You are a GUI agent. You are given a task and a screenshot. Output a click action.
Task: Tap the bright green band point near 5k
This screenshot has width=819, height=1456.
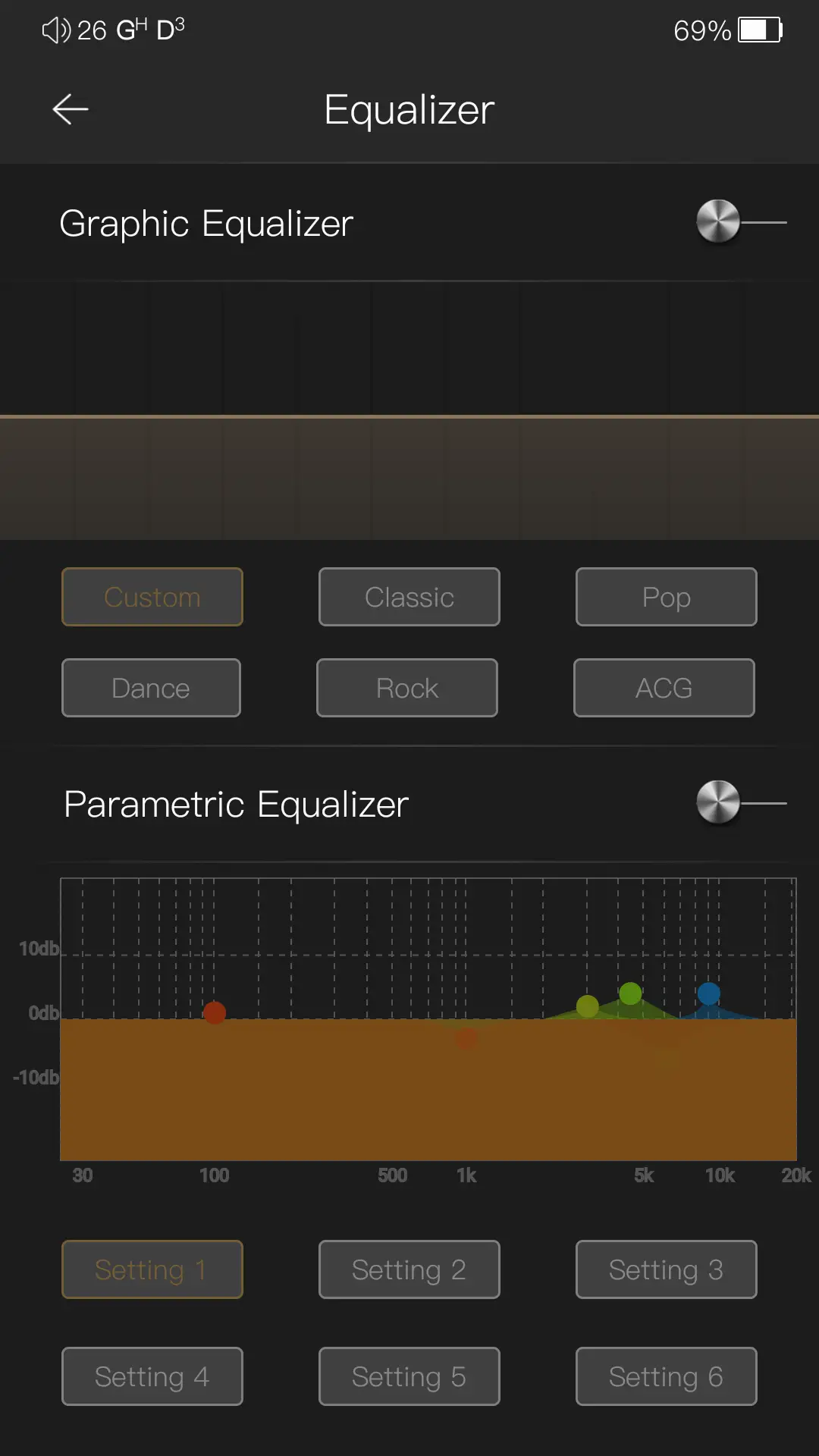(x=630, y=993)
